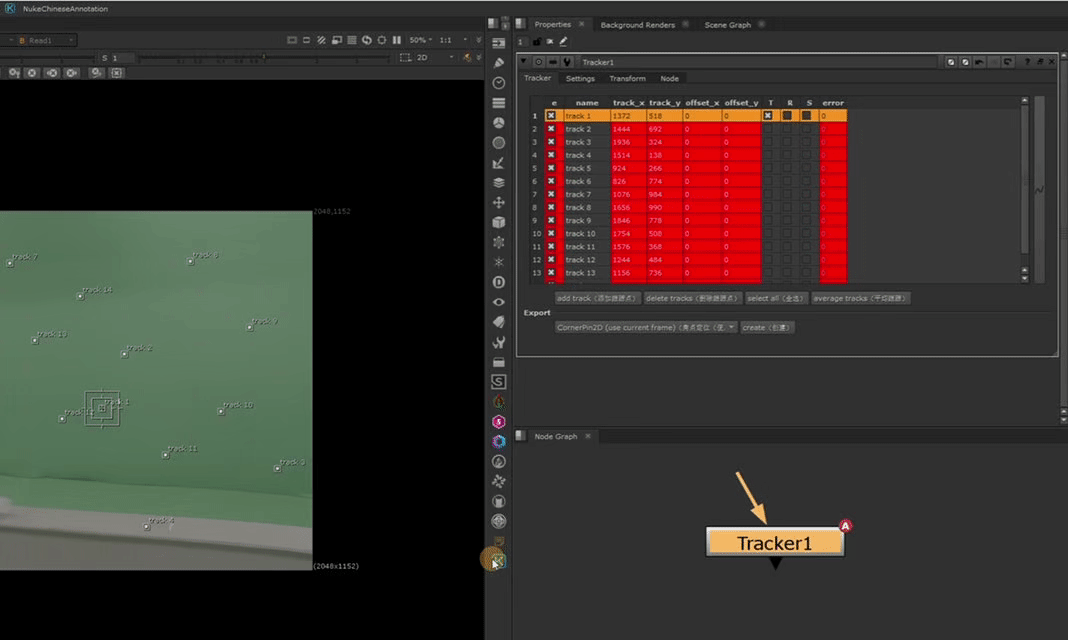
Task: Click the wrench icon in Tracker1 header
Action: [567, 62]
